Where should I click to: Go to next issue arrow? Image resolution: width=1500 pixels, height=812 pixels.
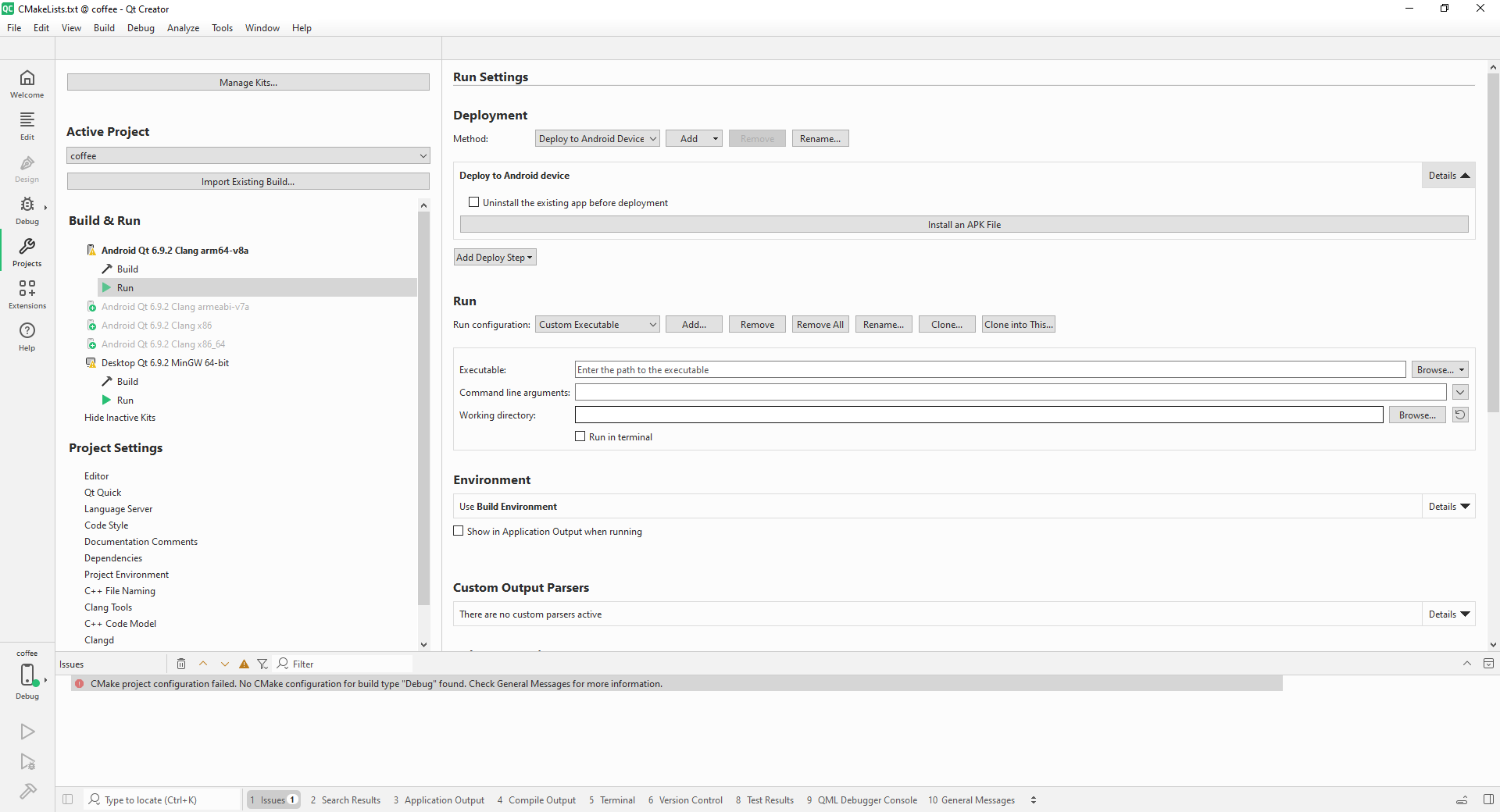click(225, 664)
